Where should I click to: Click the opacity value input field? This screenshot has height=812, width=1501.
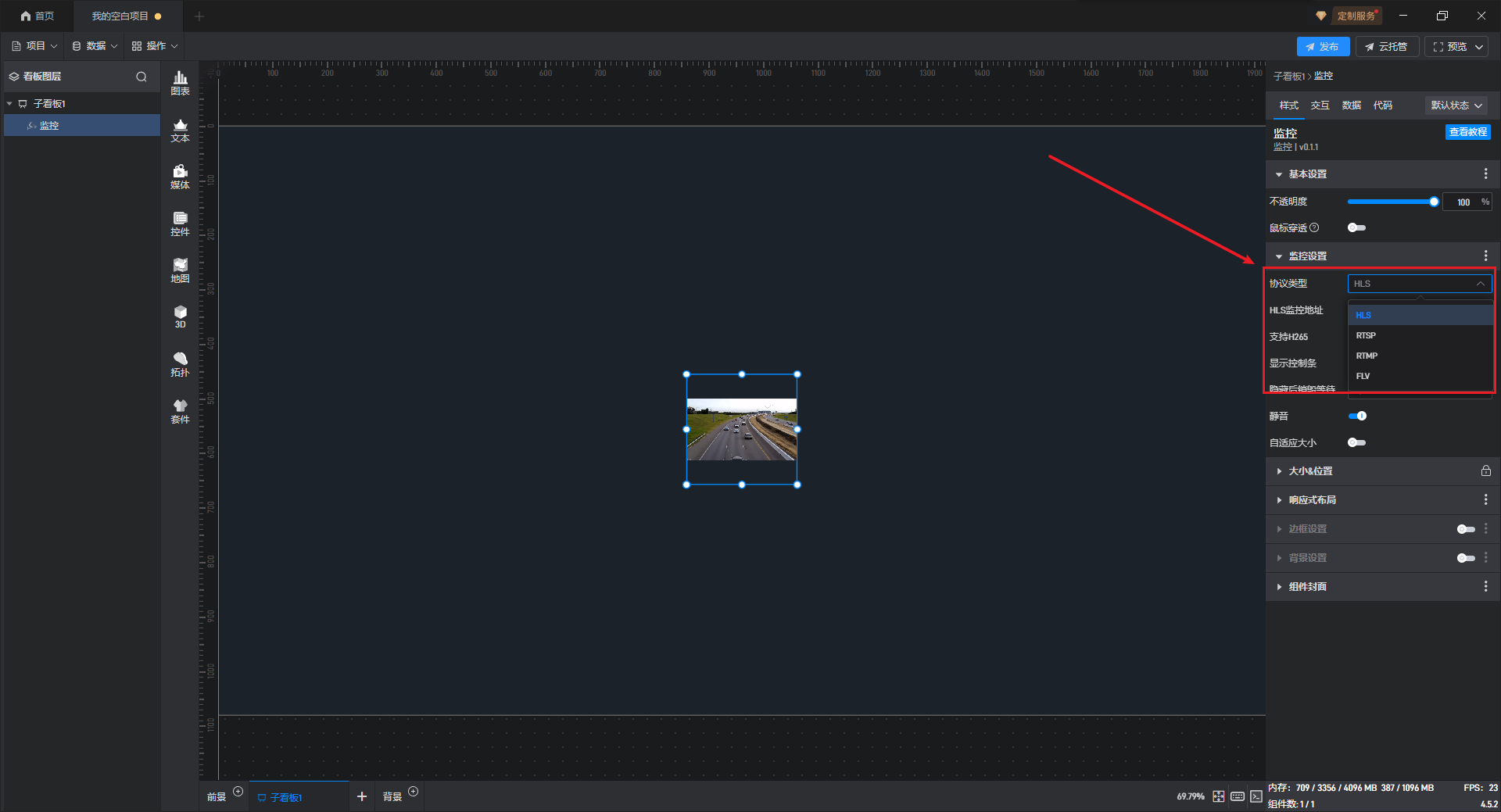click(1463, 202)
